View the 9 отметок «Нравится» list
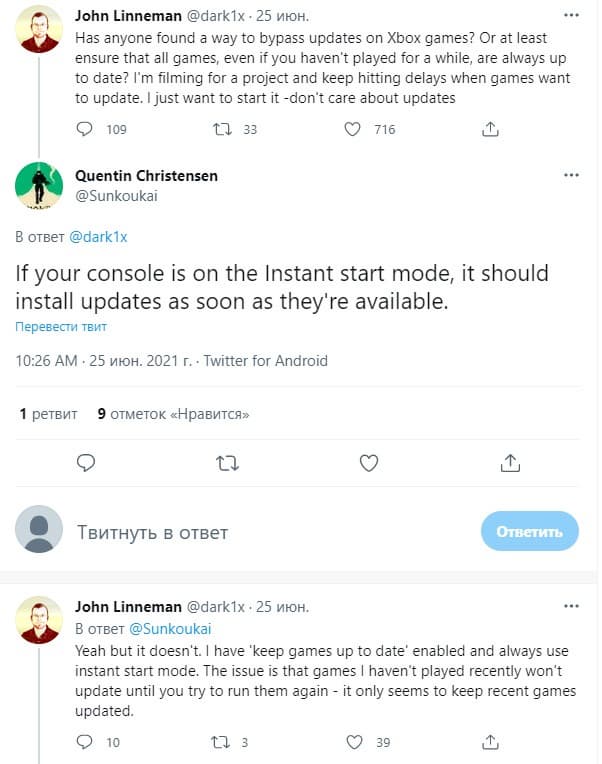Viewport: 602px width, 764px height. (173, 413)
